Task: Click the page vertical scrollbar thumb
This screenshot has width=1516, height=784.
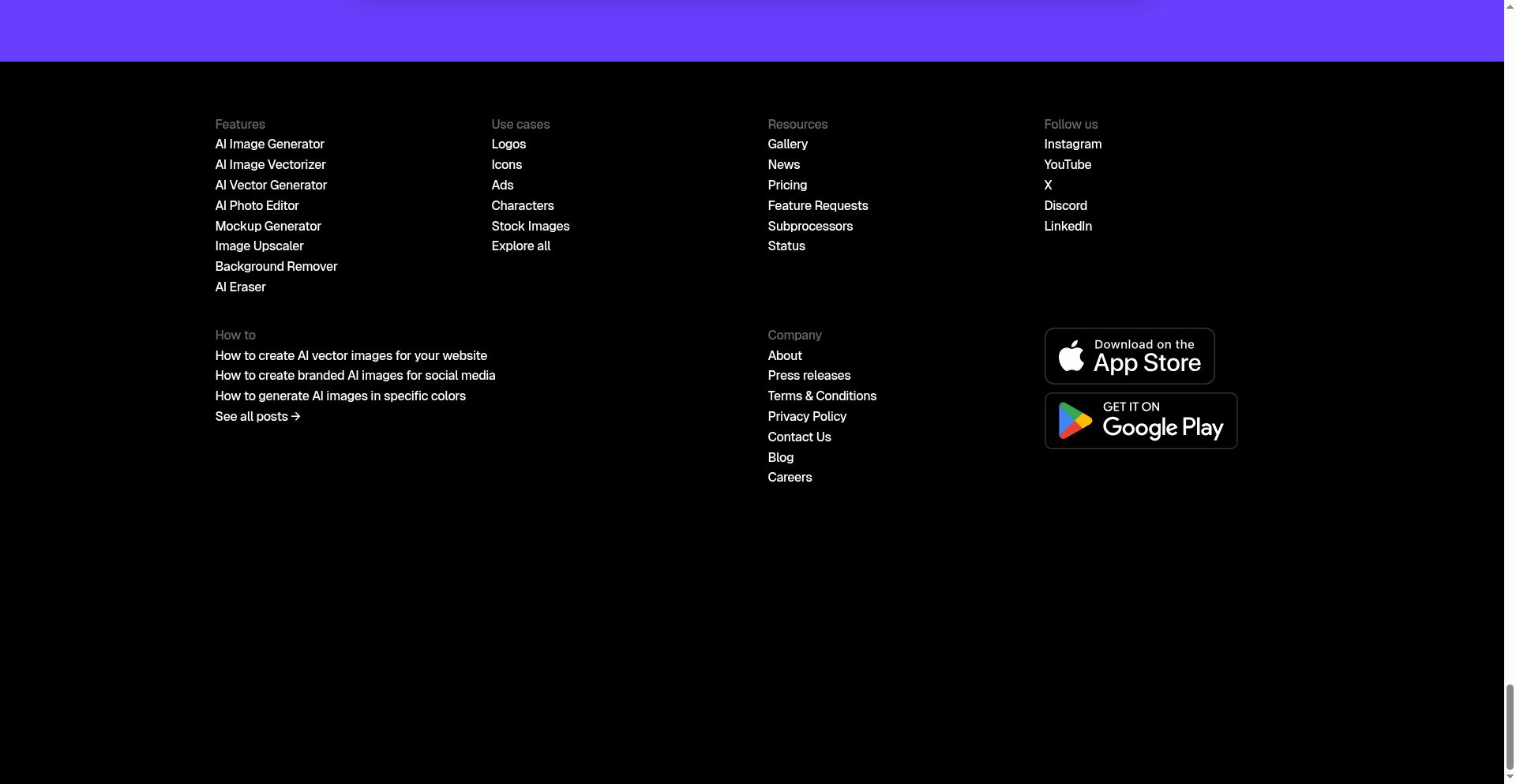Action: 1509,726
